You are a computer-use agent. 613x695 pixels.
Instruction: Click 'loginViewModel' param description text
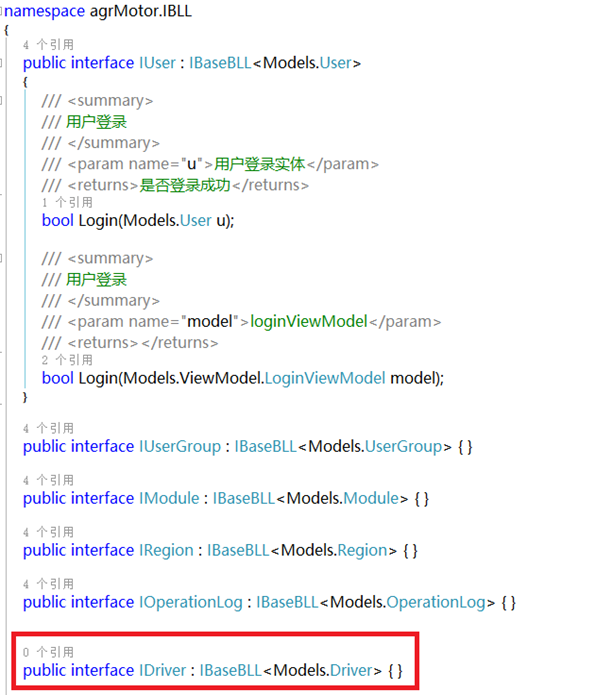point(309,321)
